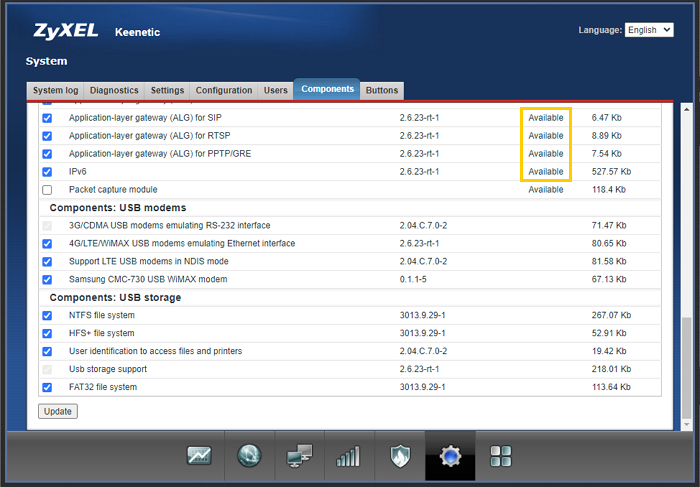Image resolution: width=700 pixels, height=487 pixels.
Task: Enable the Packet capture module checkbox
Action: point(47,190)
